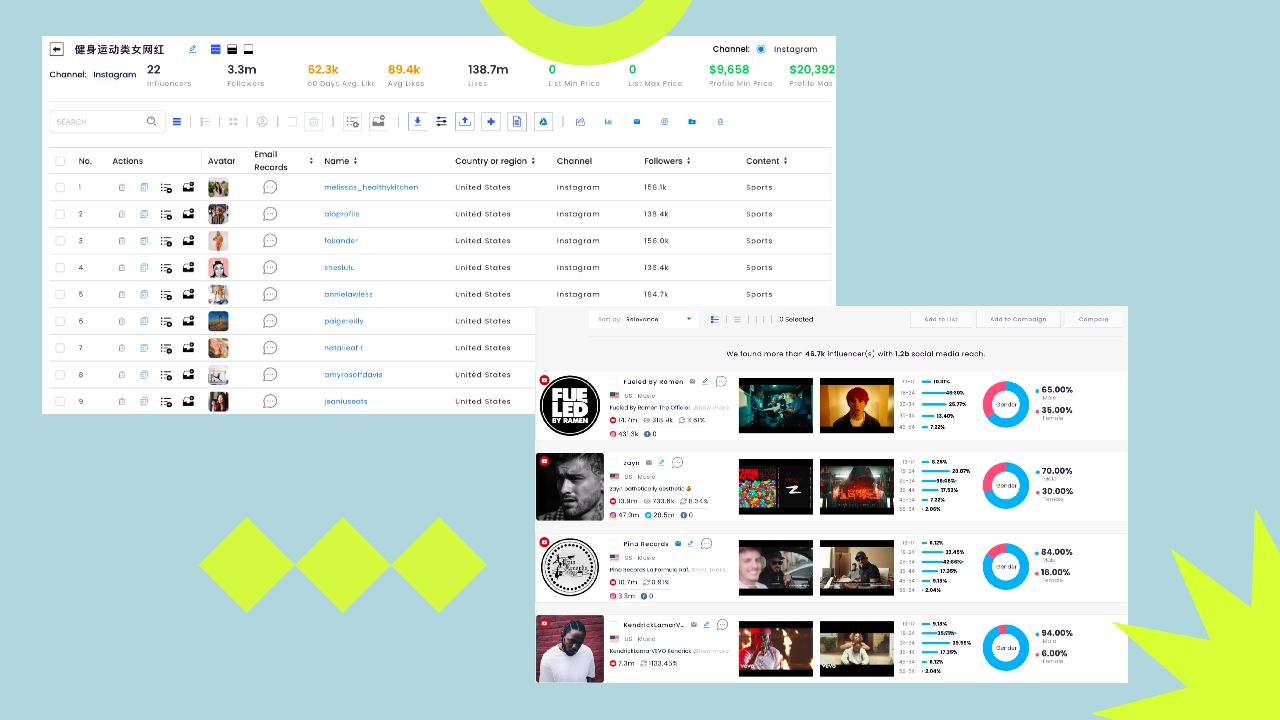The height and width of the screenshot is (720, 1280).
Task: Click the chat bubble icon next to zayn
Action: tap(677, 463)
